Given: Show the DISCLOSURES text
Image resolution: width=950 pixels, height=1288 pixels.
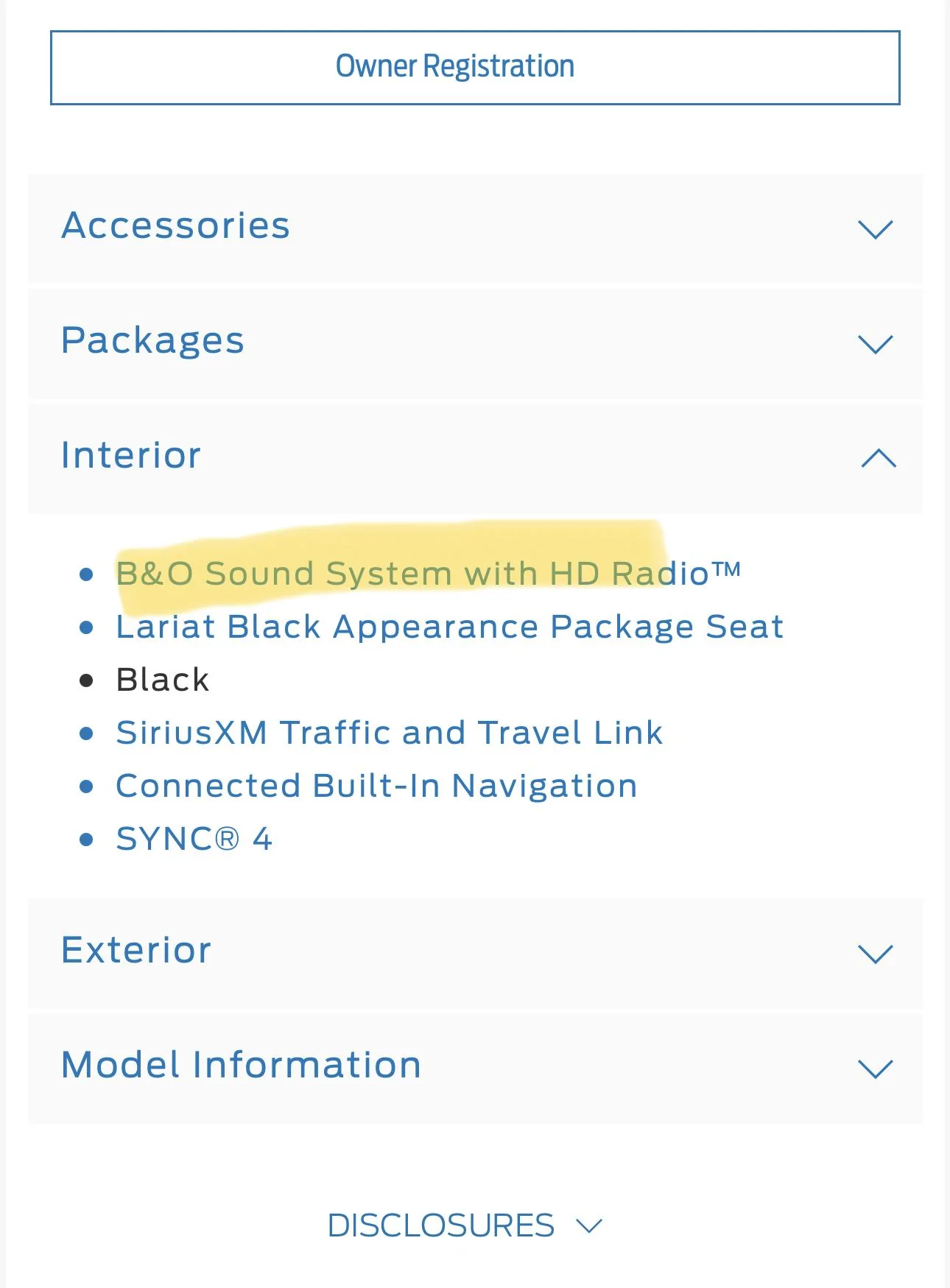Looking at the screenshot, I should (440, 1226).
